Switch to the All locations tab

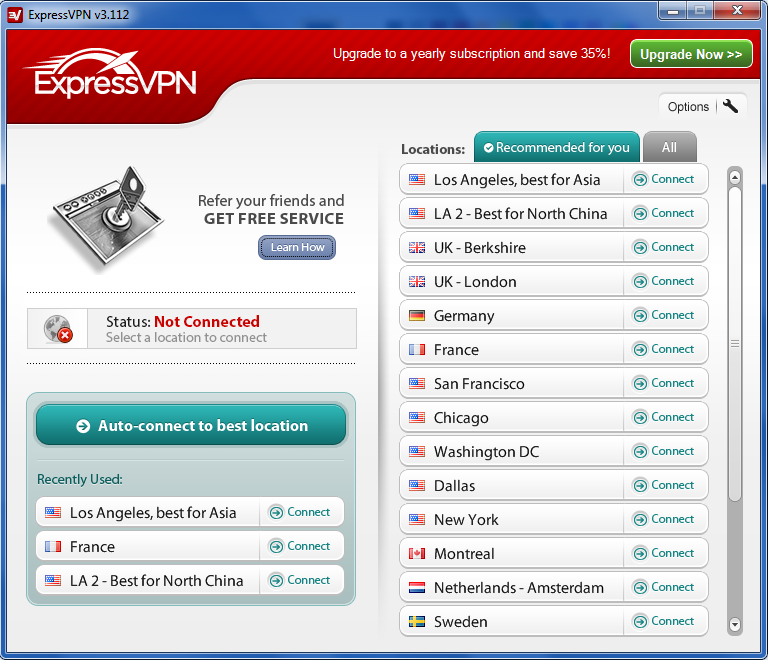point(669,147)
